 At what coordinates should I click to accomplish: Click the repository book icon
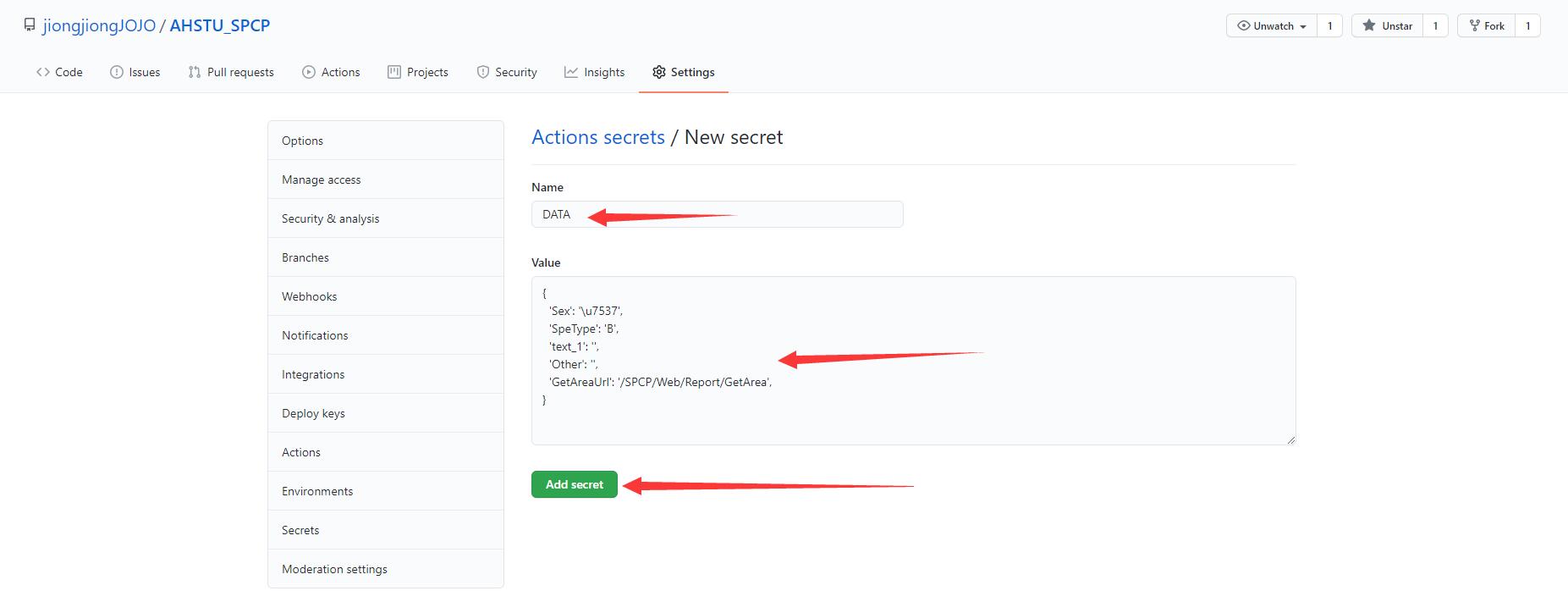30,25
